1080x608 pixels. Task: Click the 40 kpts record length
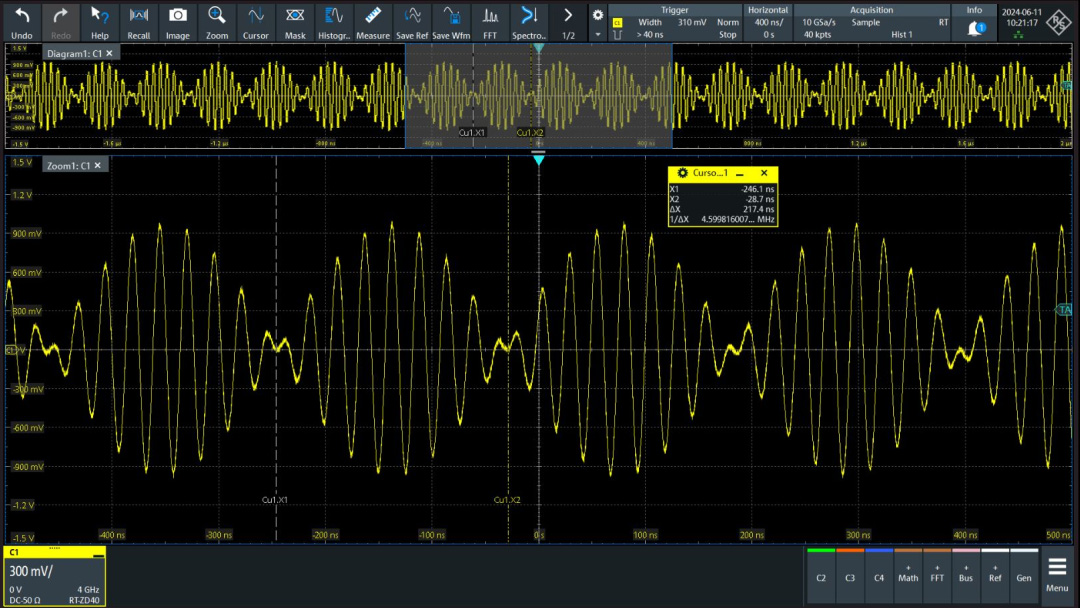tap(817, 34)
